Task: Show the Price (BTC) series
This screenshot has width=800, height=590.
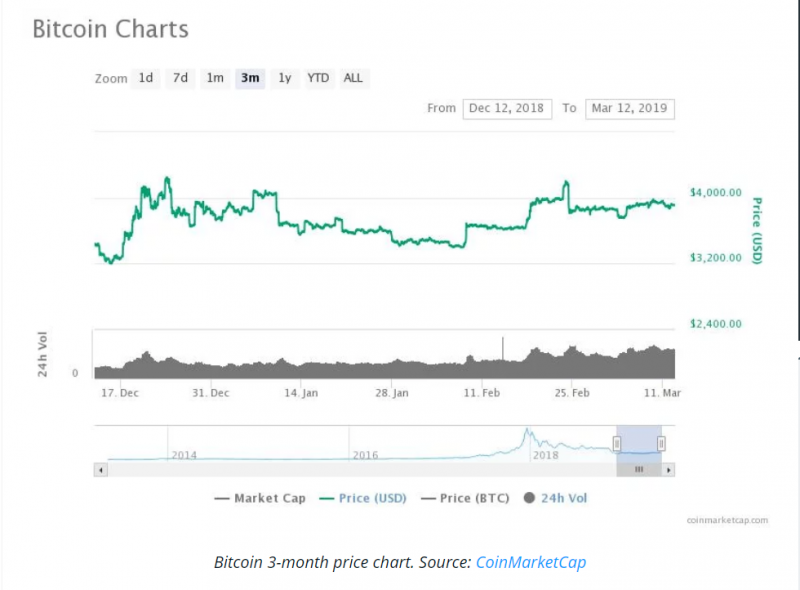Action: coord(468,498)
